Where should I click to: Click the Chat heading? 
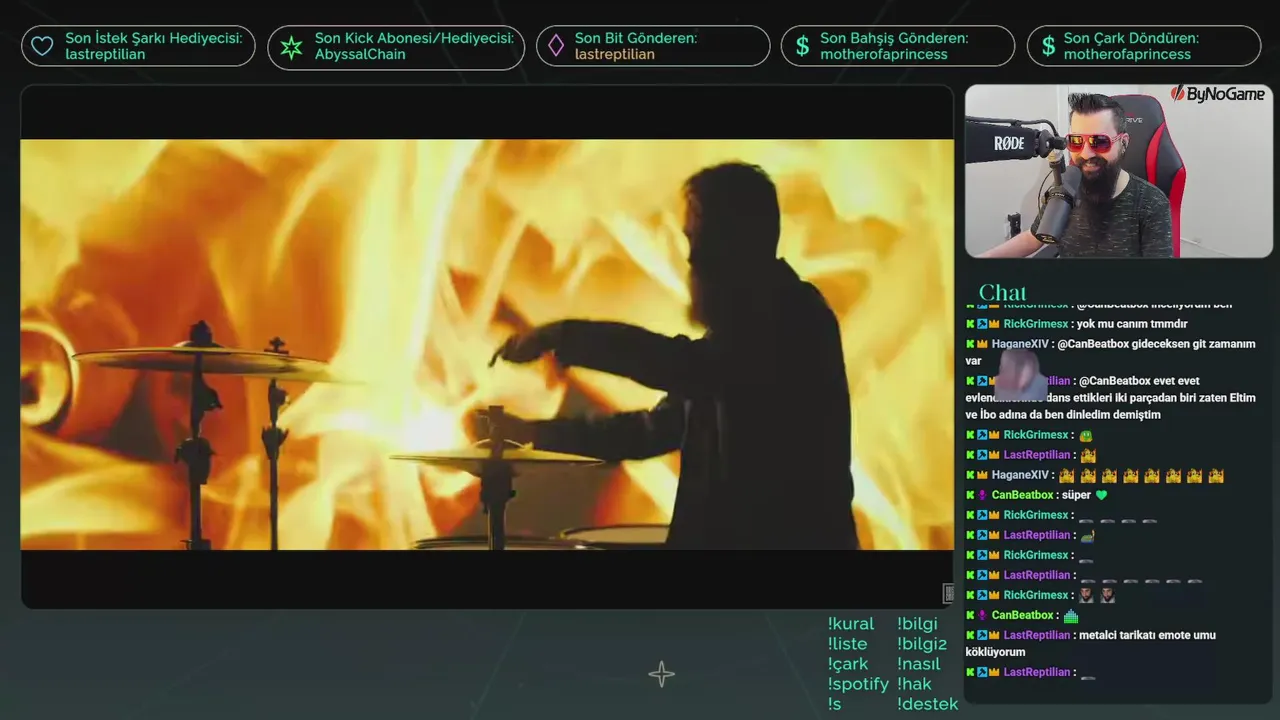coord(1002,292)
